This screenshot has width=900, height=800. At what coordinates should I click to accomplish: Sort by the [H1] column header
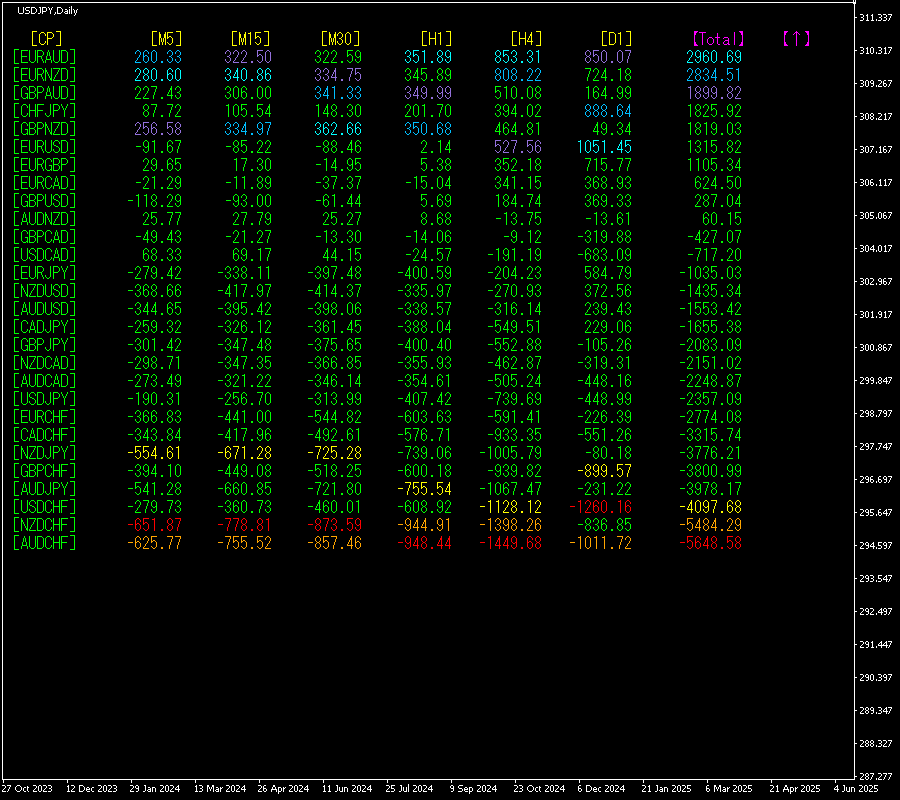tap(436, 39)
